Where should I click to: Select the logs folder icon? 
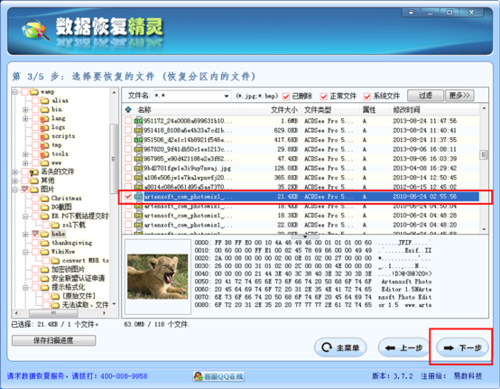coord(45,127)
